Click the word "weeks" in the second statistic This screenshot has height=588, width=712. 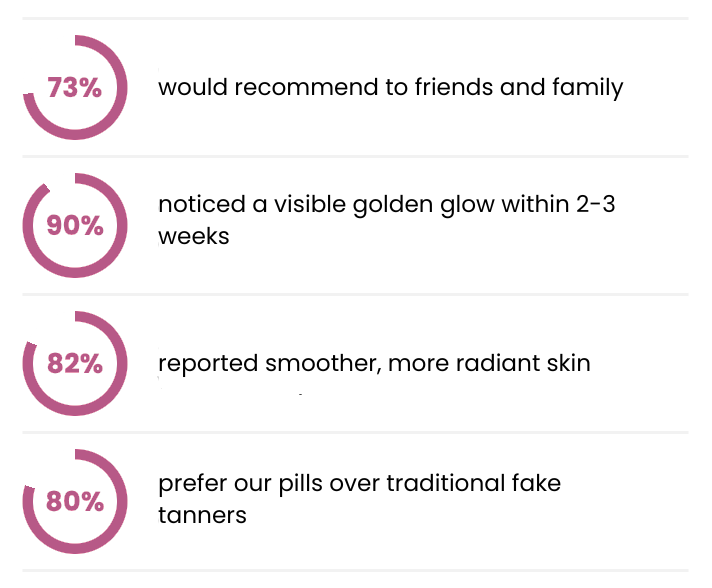point(193,237)
